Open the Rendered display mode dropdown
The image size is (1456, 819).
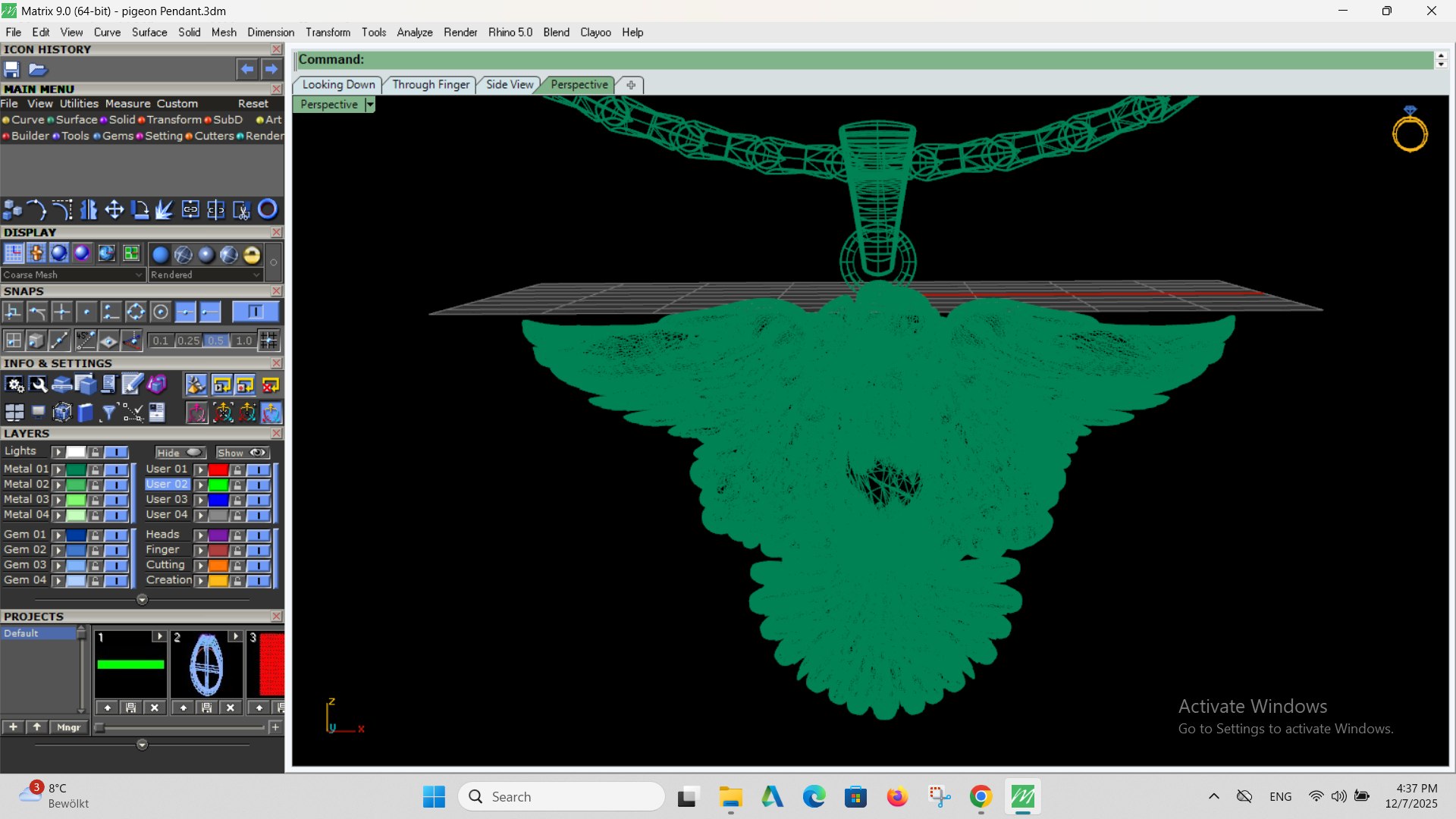[206, 275]
